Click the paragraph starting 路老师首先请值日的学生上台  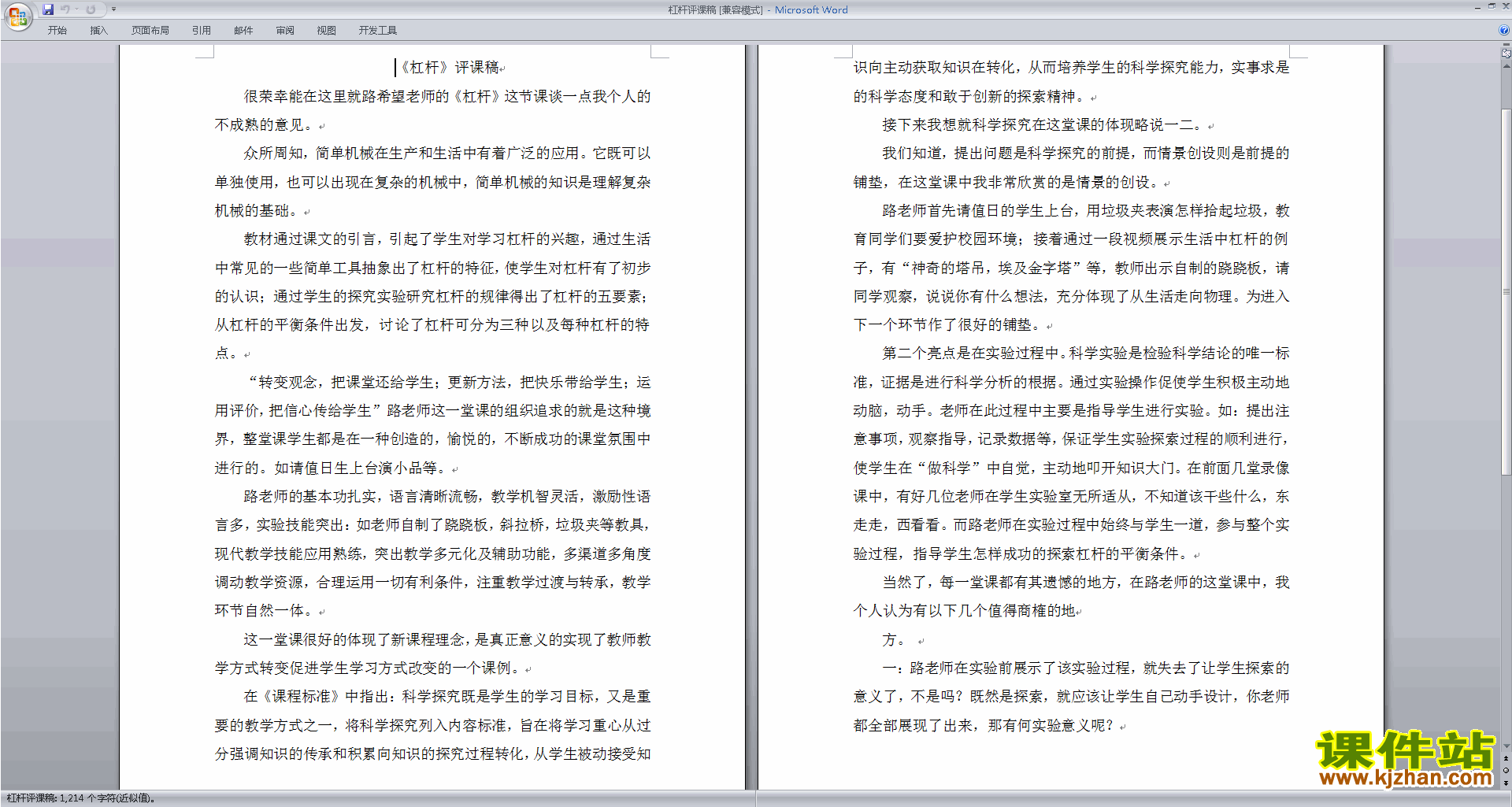point(1072,268)
